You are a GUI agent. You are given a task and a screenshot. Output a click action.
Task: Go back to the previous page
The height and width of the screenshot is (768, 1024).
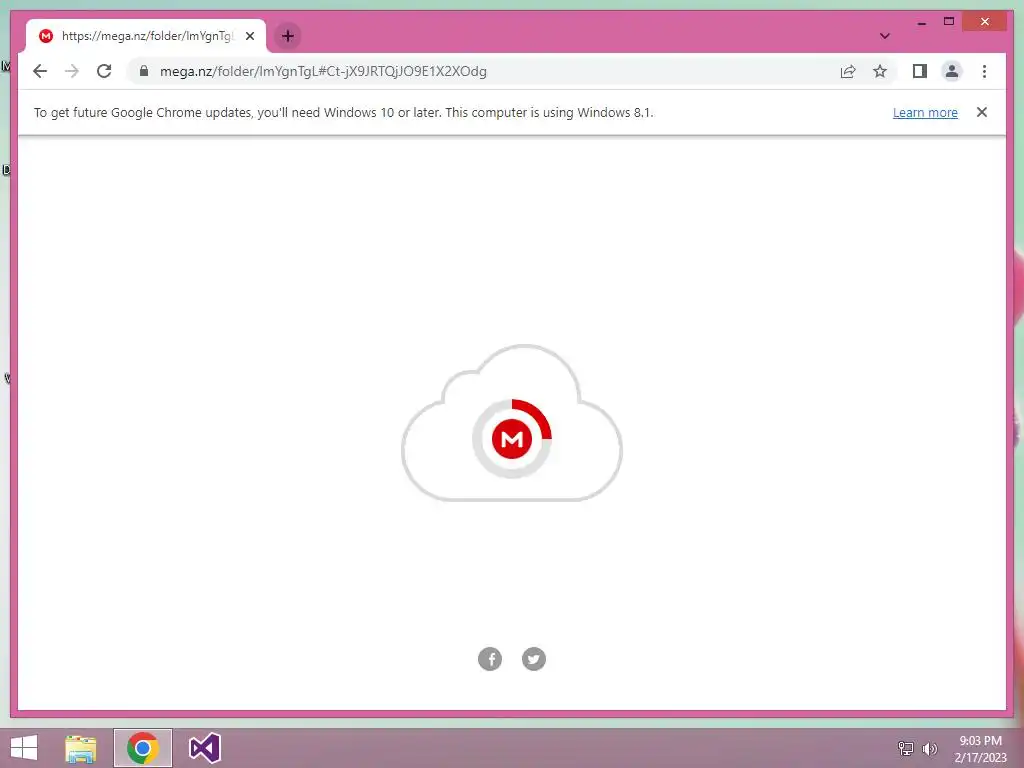click(40, 71)
